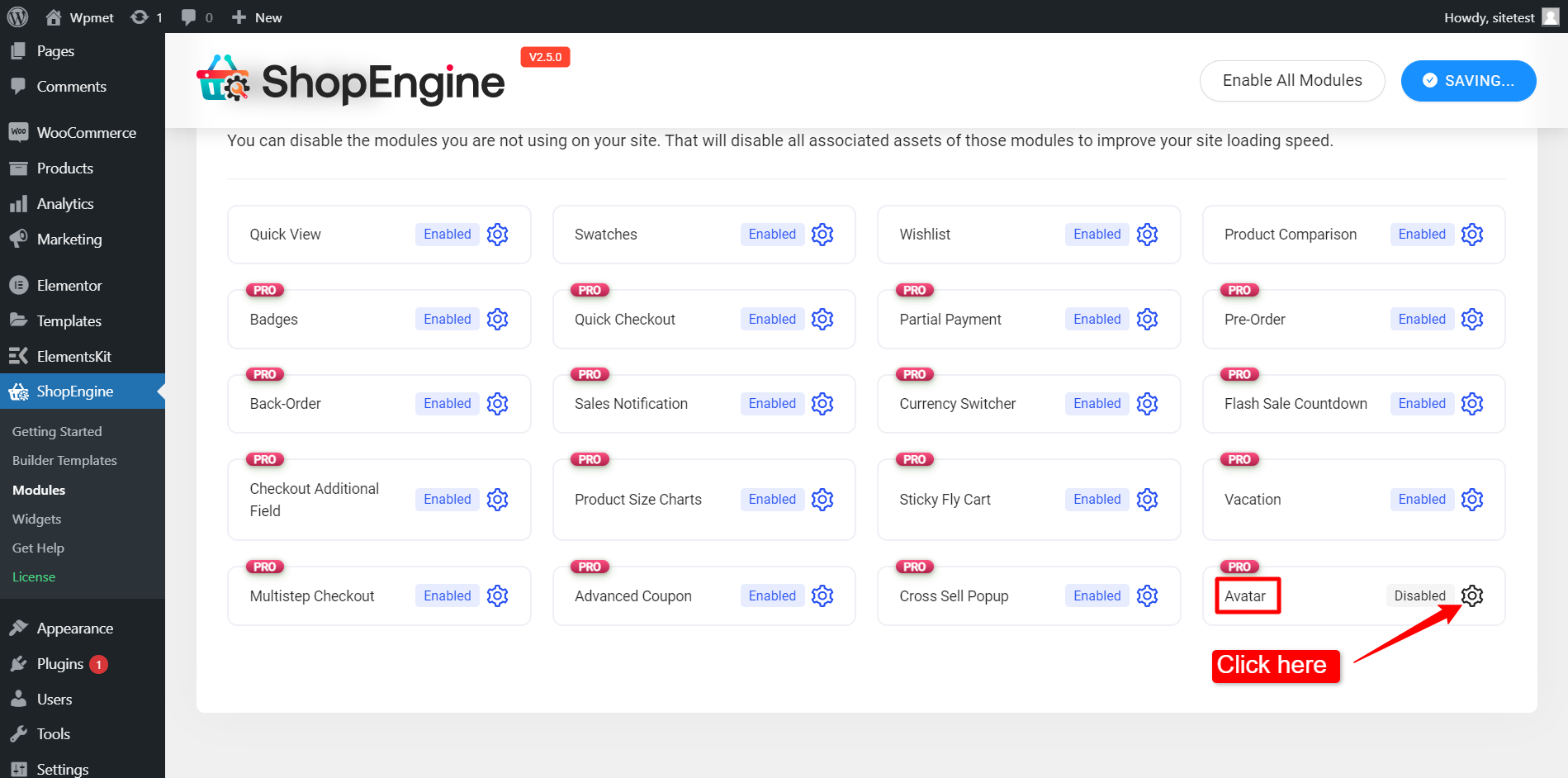The height and width of the screenshot is (778, 1568).
Task: Open the Elementor sidebar icon
Action: pos(18,285)
